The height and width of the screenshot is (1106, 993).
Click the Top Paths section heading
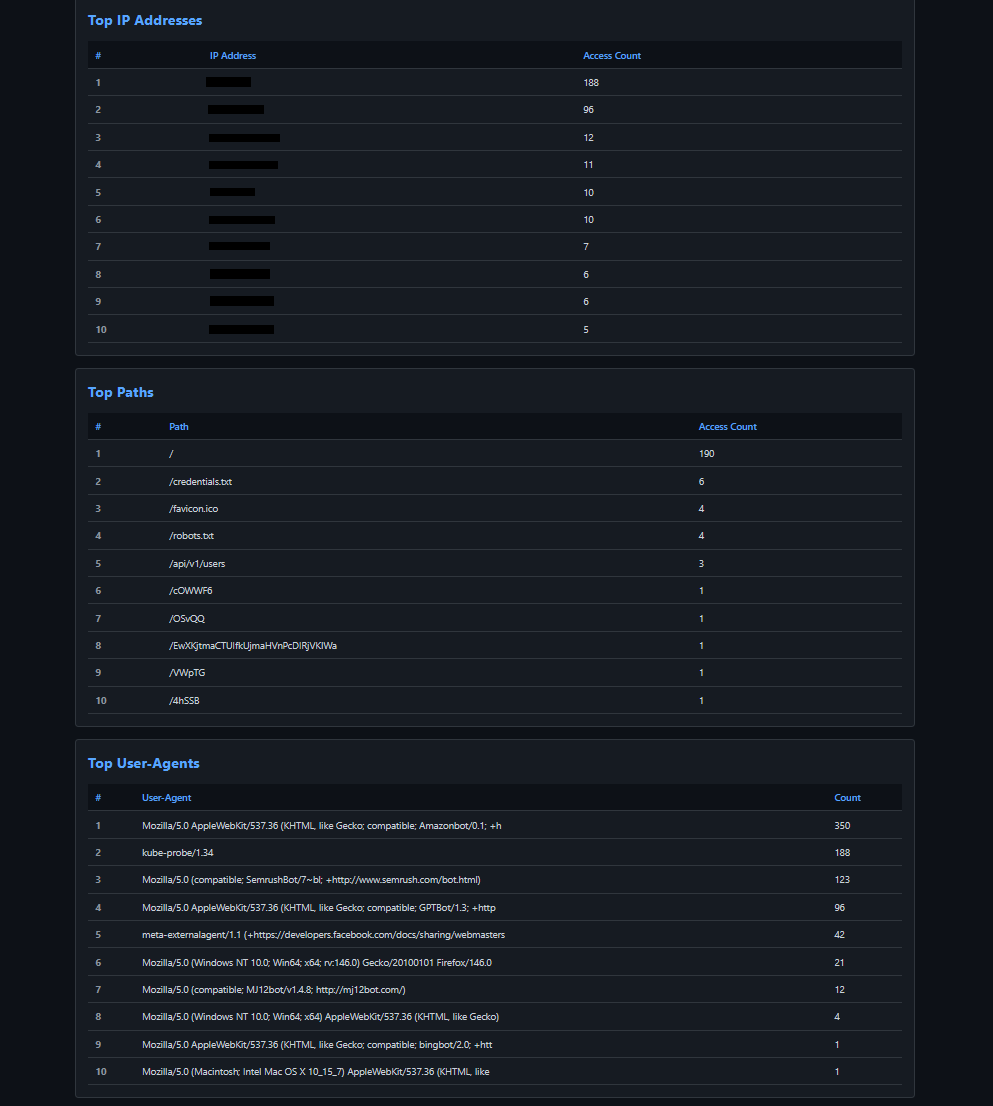[x=120, y=392]
